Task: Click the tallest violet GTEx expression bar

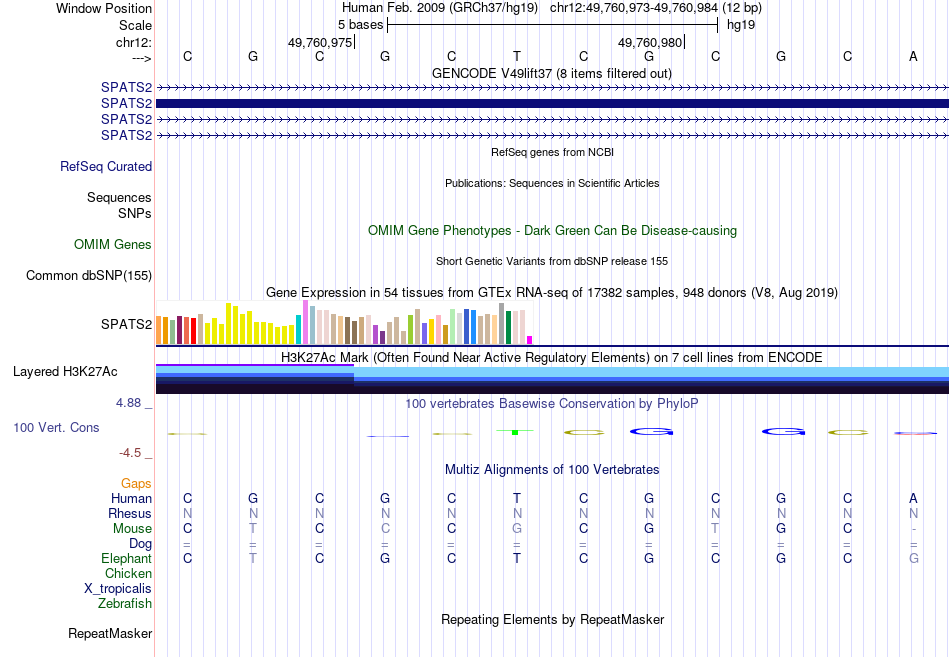Action: (x=305, y=322)
